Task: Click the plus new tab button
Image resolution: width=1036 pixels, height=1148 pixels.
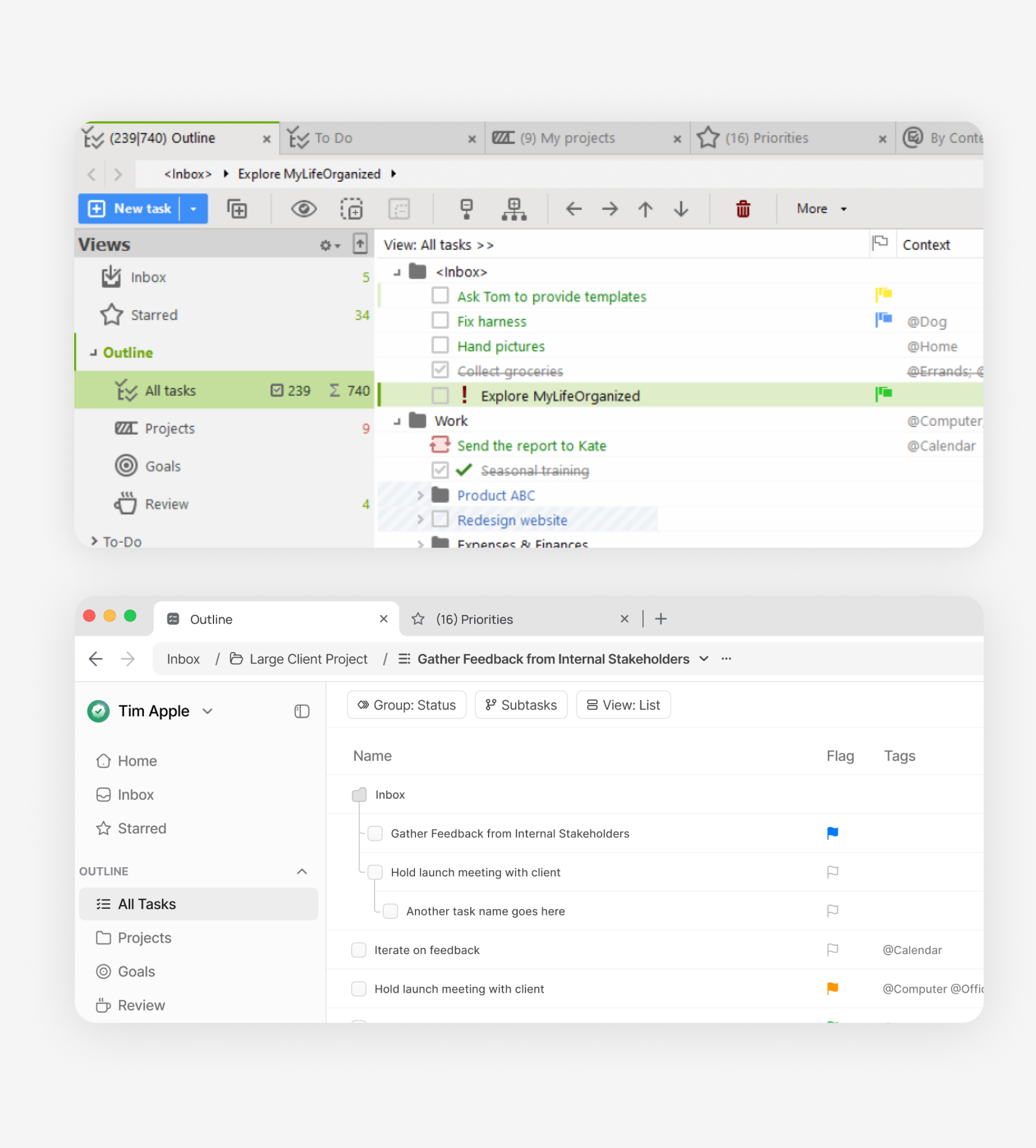Action: (x=661, y=619)
